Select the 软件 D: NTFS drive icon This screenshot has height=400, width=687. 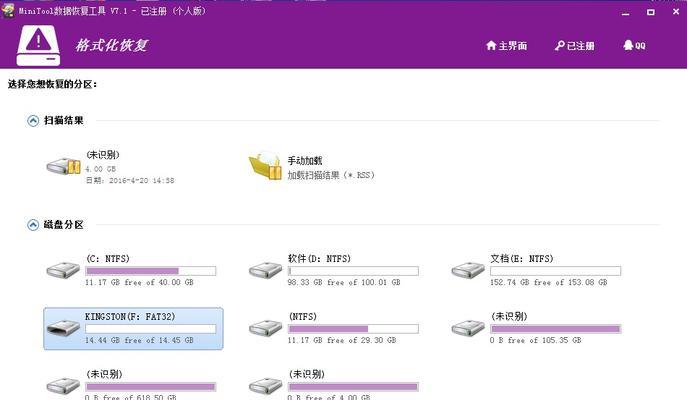click(x=266, y=270)
